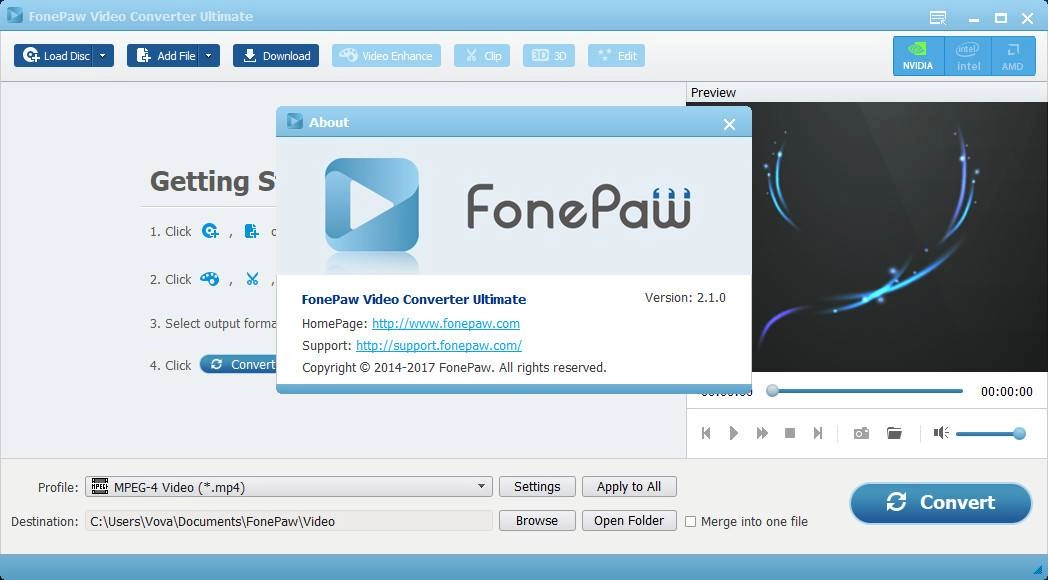
Task: Enable Merge into one file
Action: point(691,521)
